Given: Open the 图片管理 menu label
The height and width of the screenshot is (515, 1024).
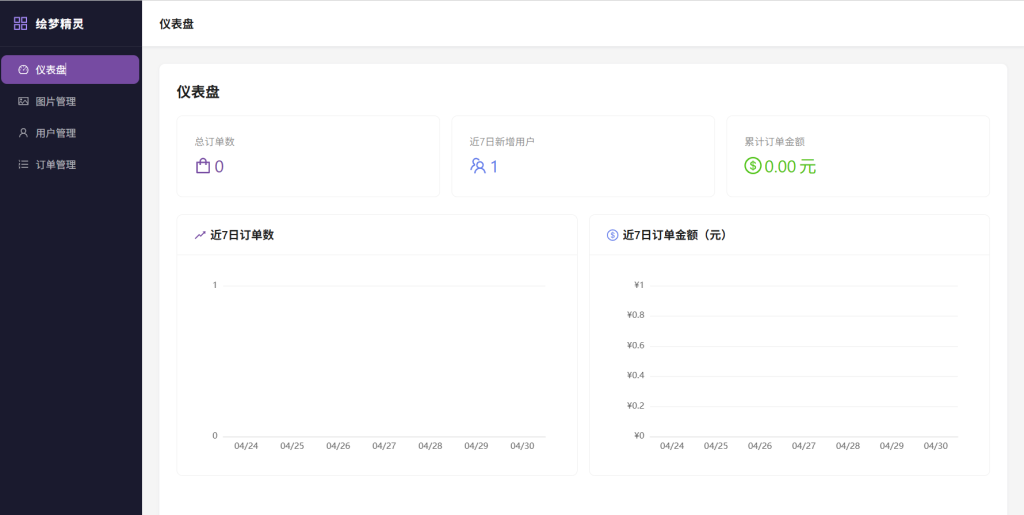Looking at the screenshot, I should 56,101.
